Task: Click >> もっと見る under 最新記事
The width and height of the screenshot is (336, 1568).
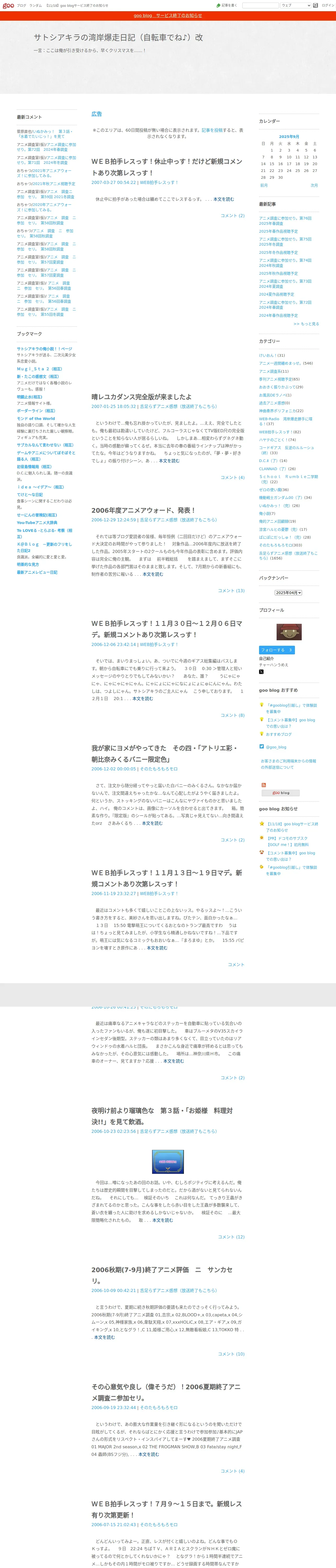Action: 306,324
